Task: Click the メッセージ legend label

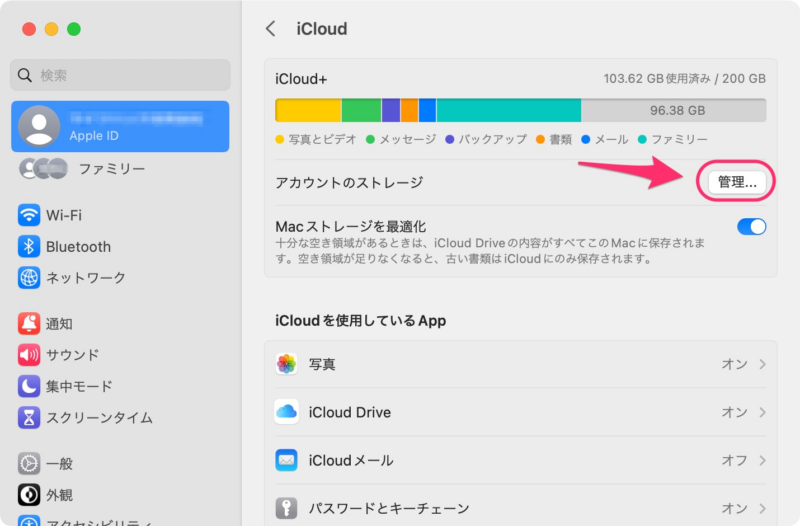Action: tap(408, 139)
